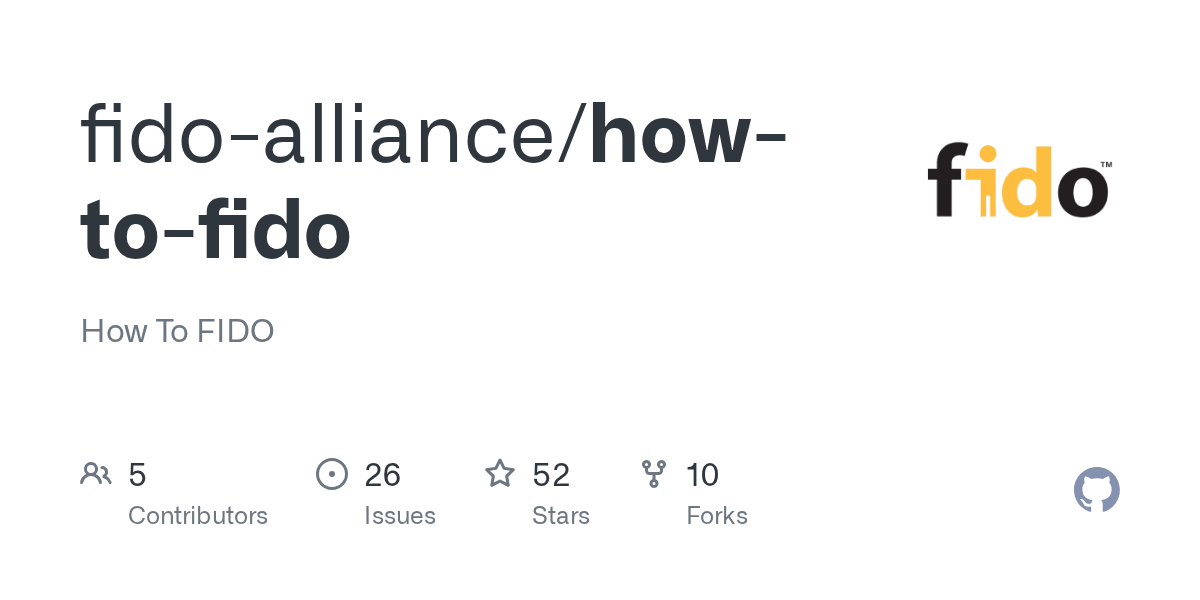Viewport: 1200px width, 600px height.
Task: Click the contributors people icon
Action: (96, 474)
